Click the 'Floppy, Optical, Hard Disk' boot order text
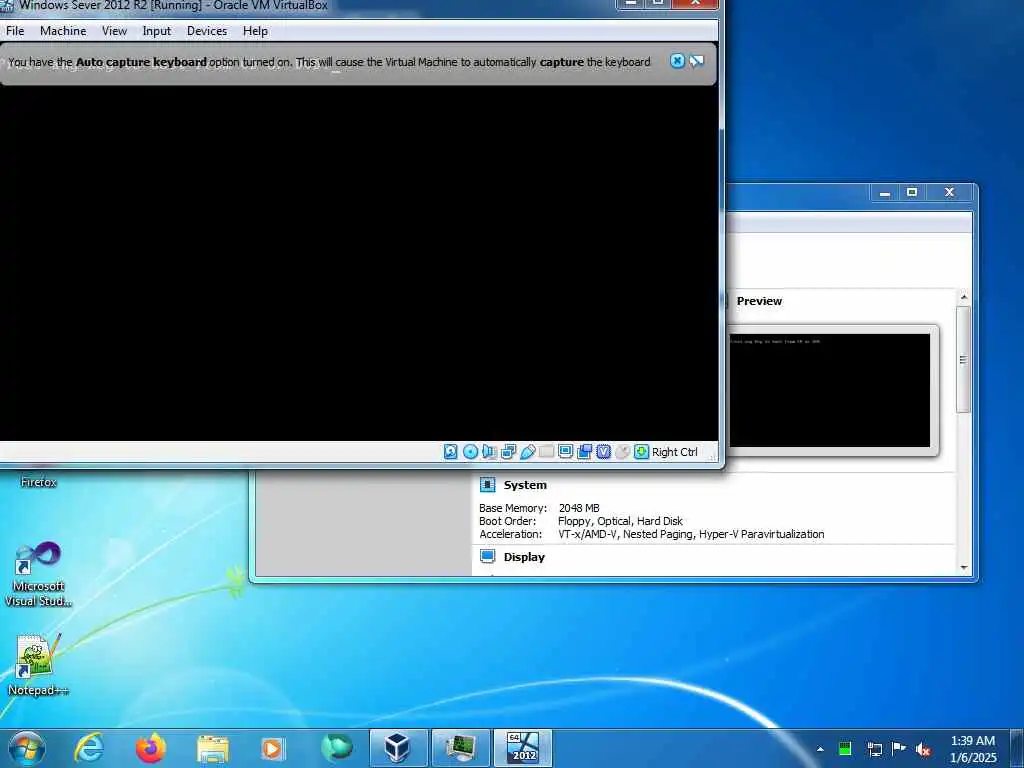1024x768 pixels. tap(620, 521)
